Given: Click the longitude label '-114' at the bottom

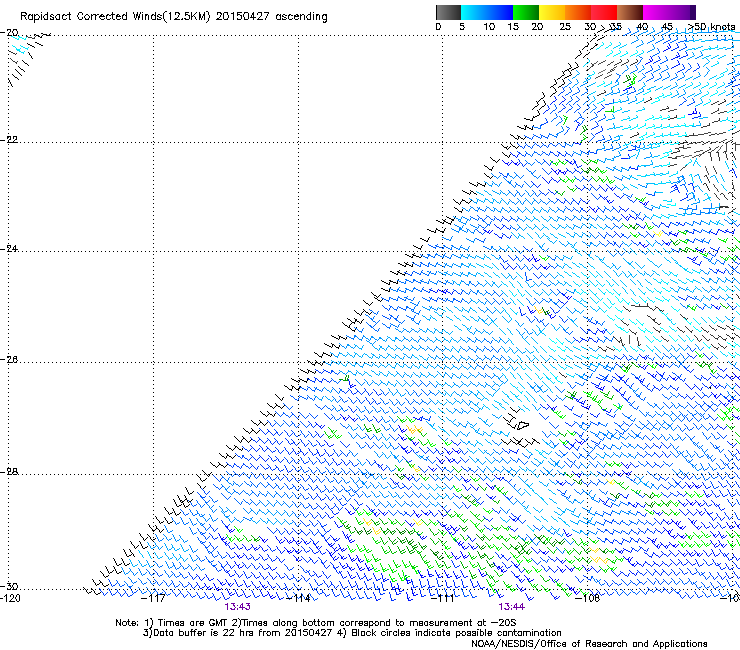Looking at the screenshot, I should pos(299,598).
